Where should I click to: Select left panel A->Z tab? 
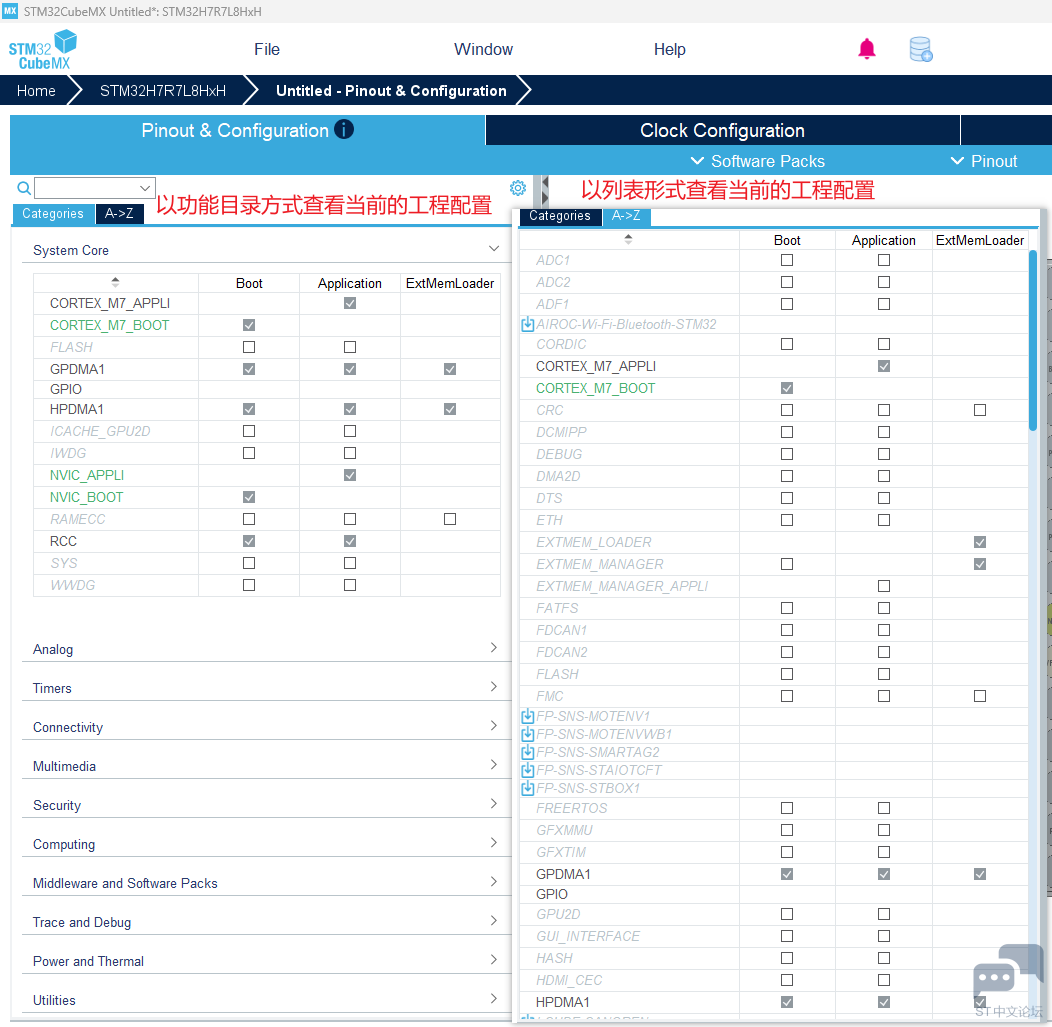click(x=119, y=213)
